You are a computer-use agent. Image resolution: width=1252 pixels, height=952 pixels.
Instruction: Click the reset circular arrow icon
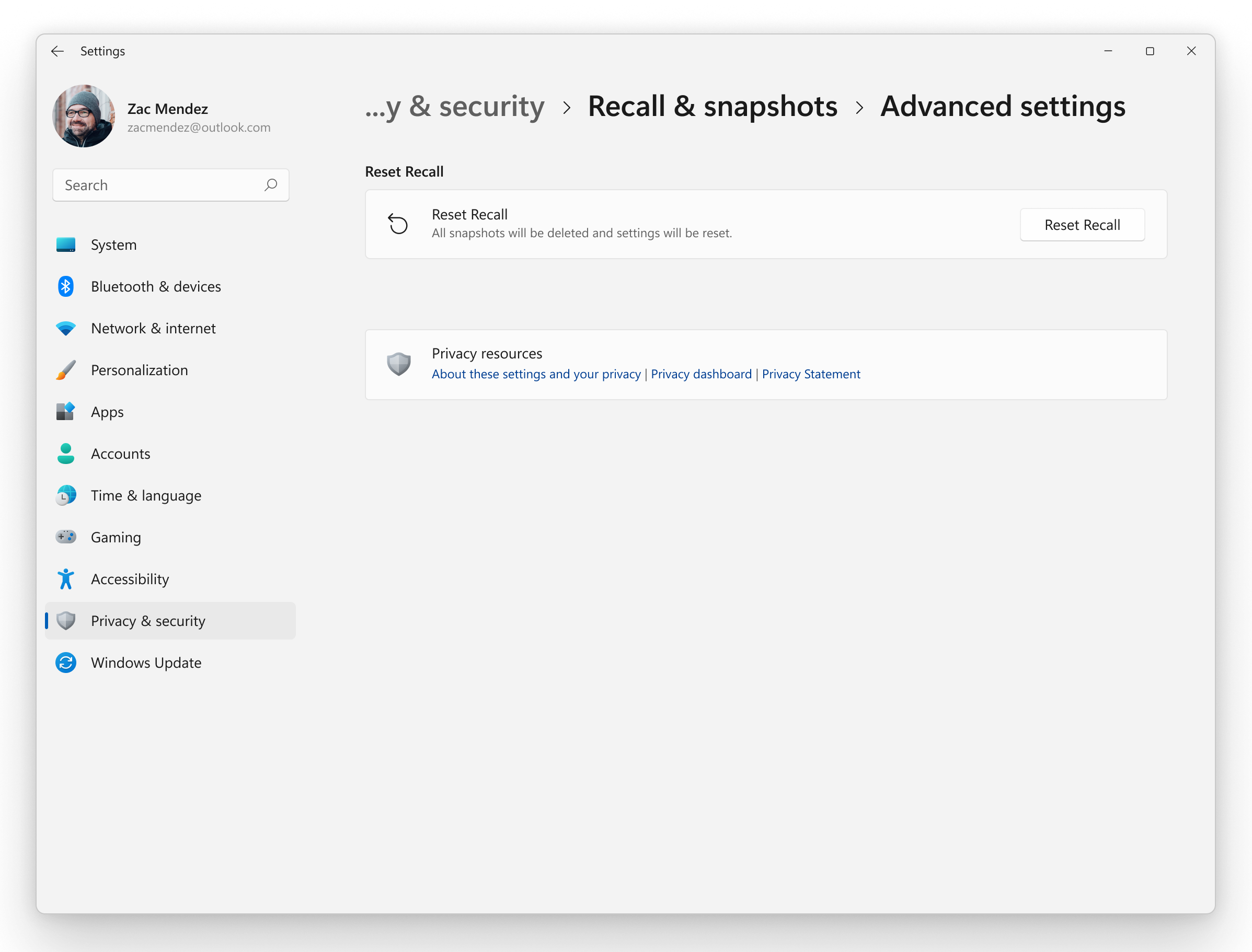tap(398, 224)
